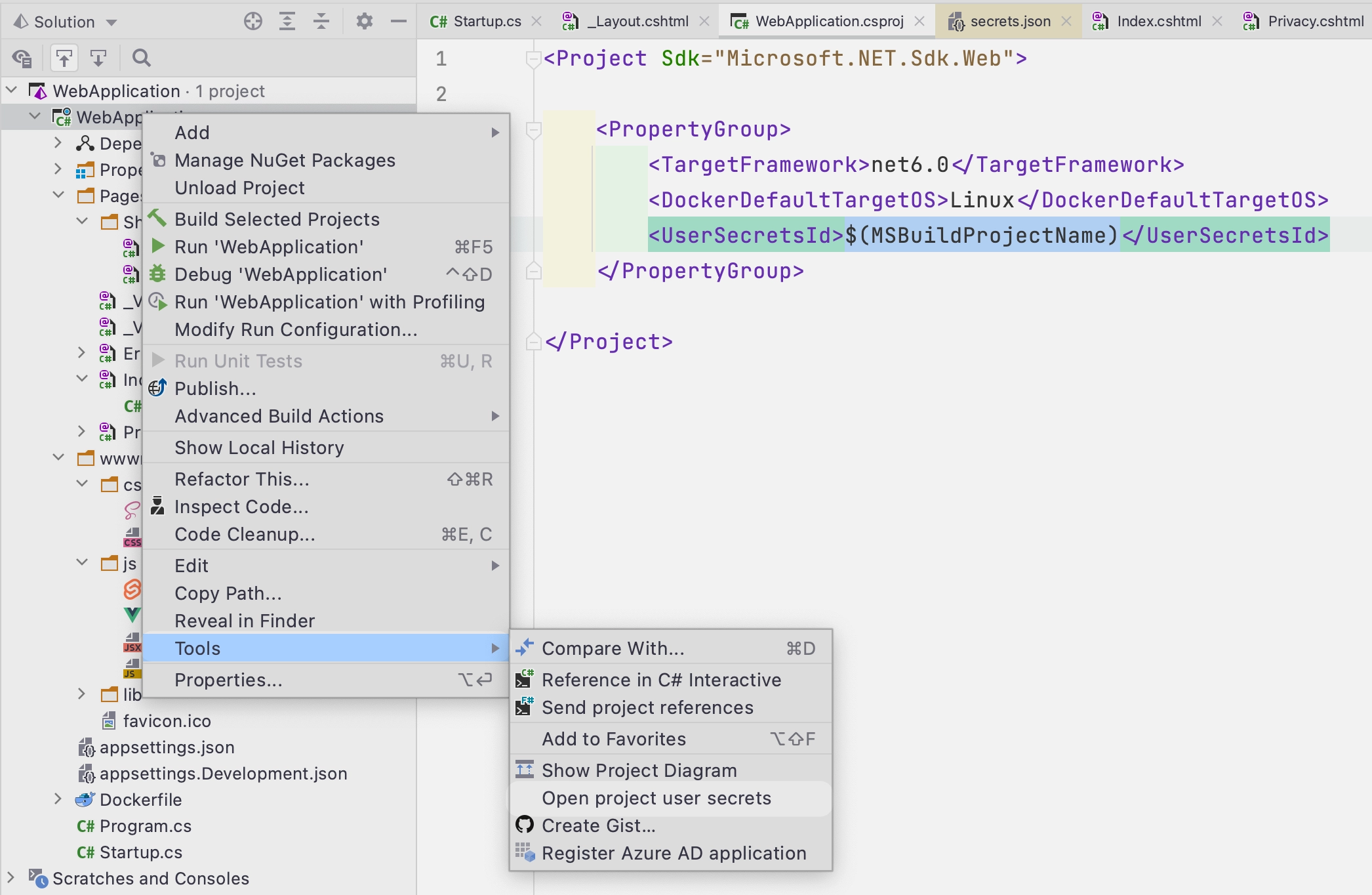This screenshot has width=1372, height=895.
Task: Choose Show Local History
Action: [326, 447]
